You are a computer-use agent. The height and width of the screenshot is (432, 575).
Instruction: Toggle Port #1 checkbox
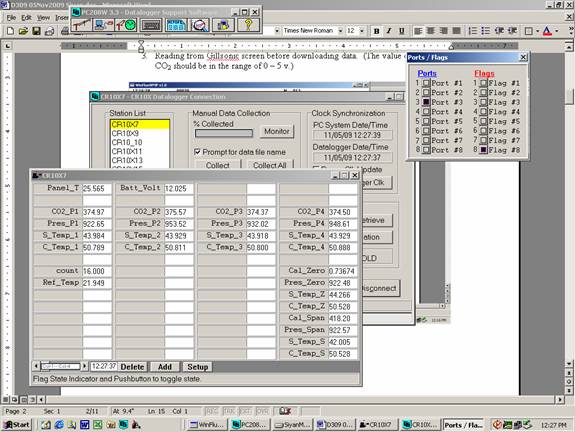426,83
